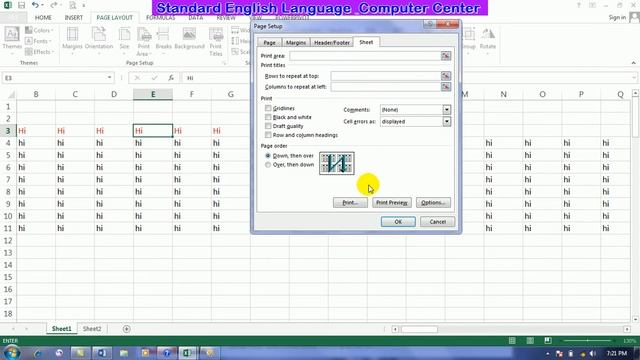The image size is (640, 360).
Task: Open the INSERT ribbon tab
Action: coord(74,18)
